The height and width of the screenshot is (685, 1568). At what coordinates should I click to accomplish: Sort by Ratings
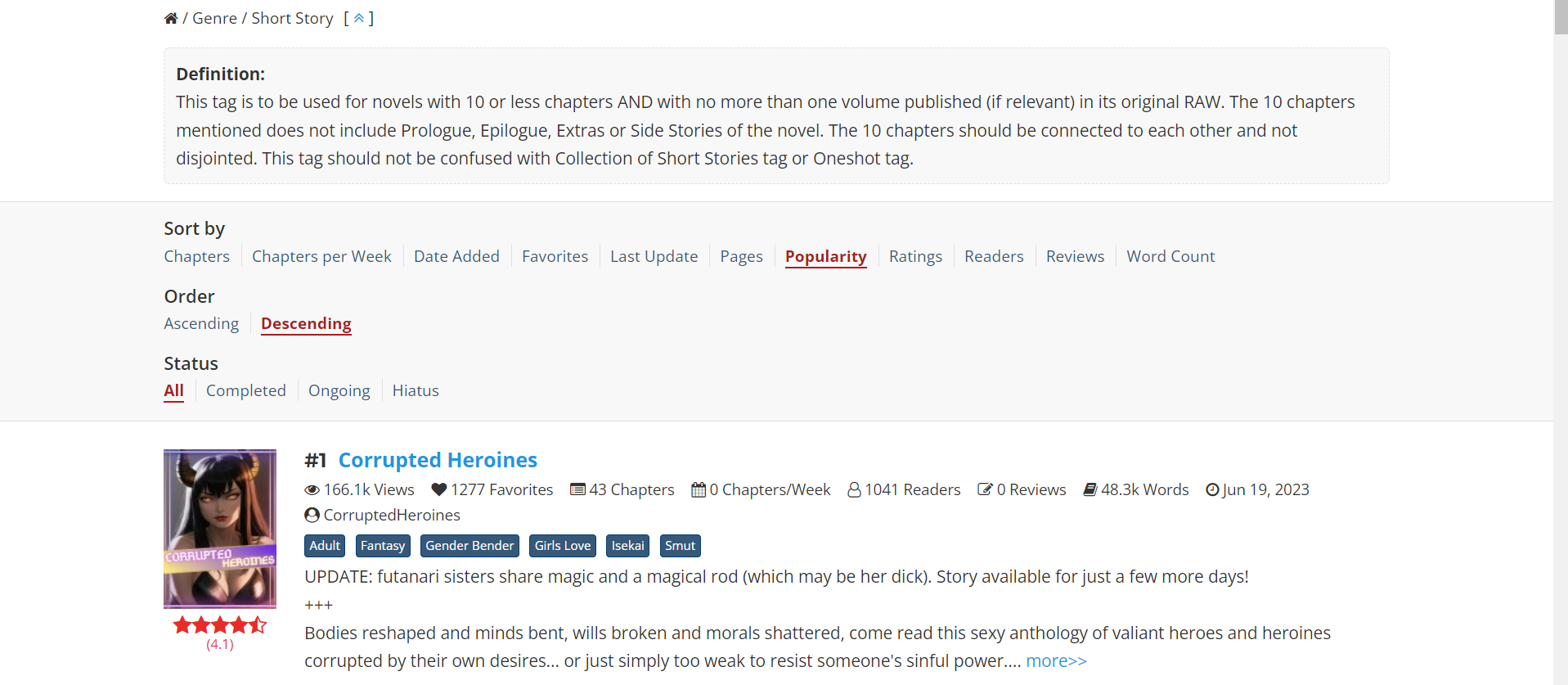click(915, 256)
